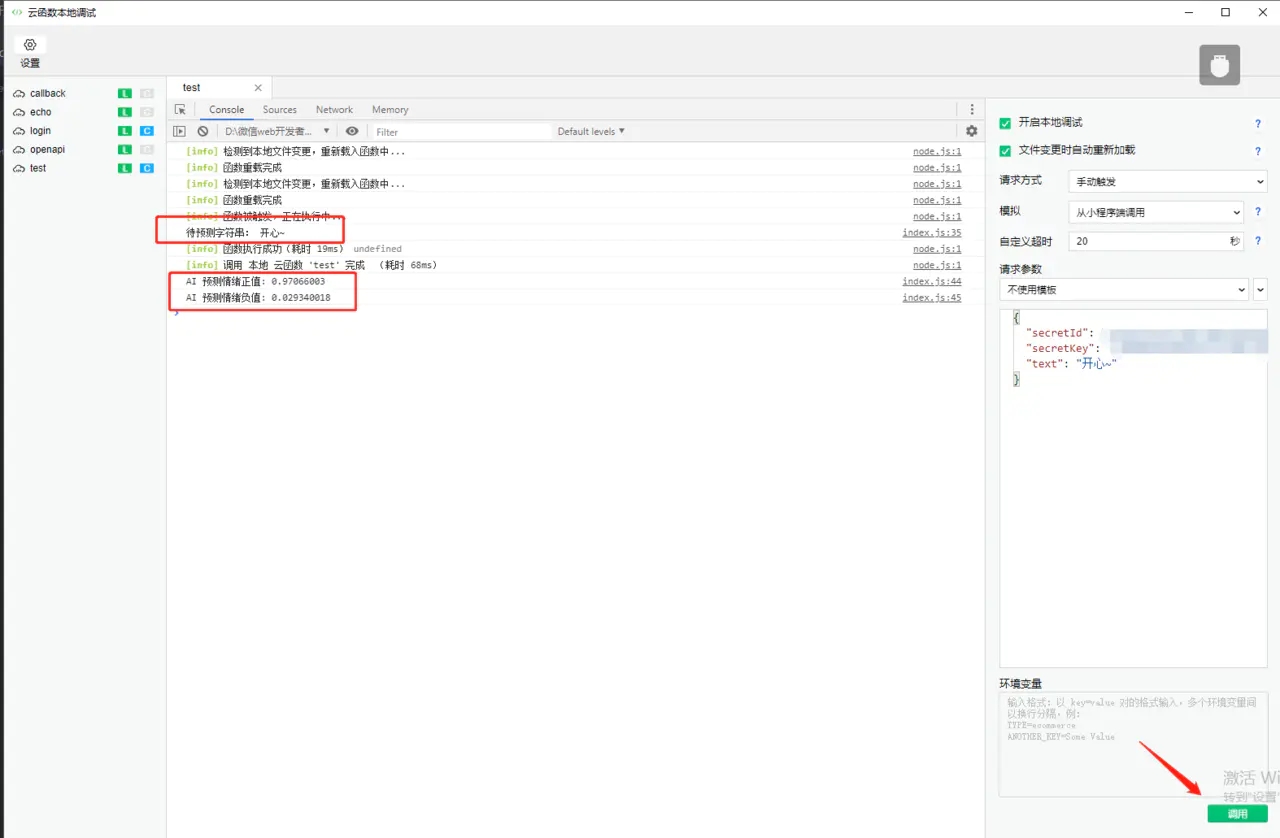Open the Memory tab
The width and height of the screenshot is (1280, 838).
pos(390,110)
